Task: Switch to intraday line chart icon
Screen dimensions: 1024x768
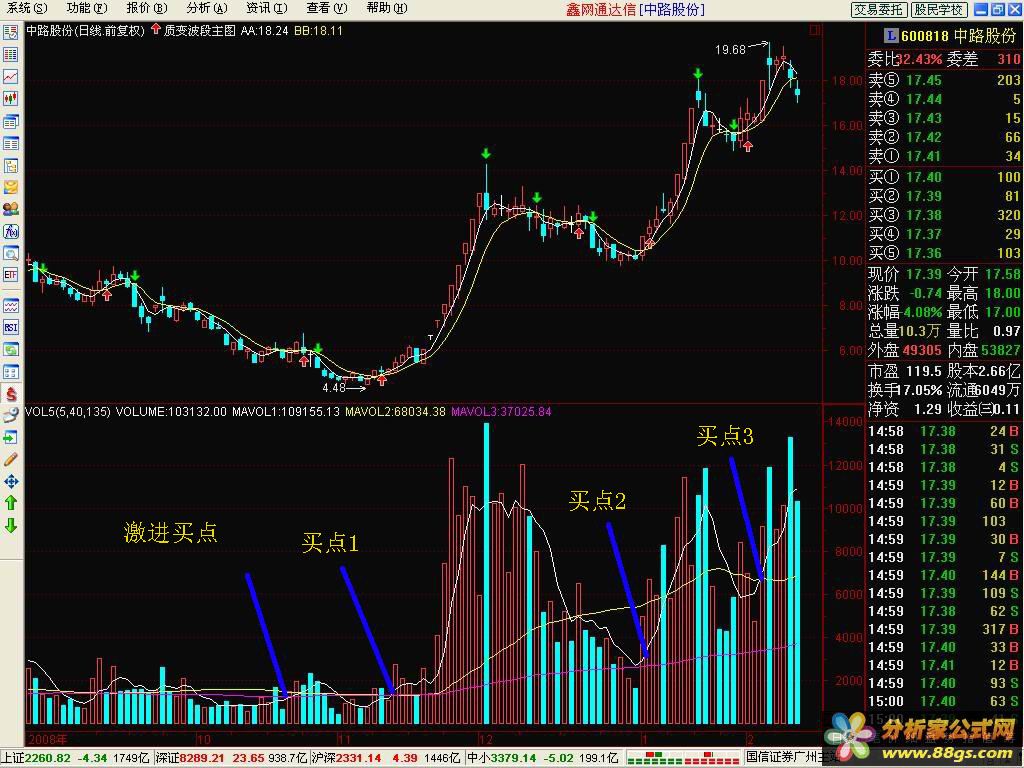Action: click(x=10, y=77)
